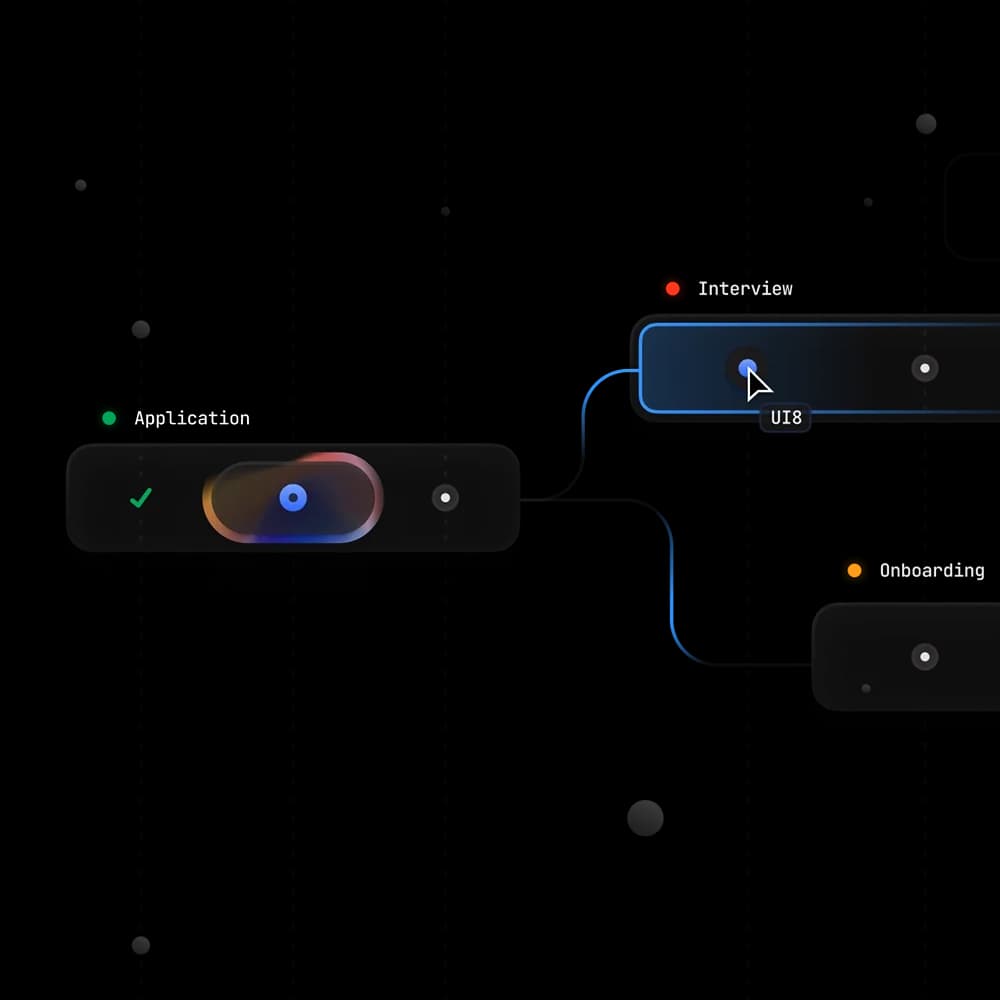Select the white dot in the Application node
This screenshot has height=1000, width=1000.
point(445,498)
